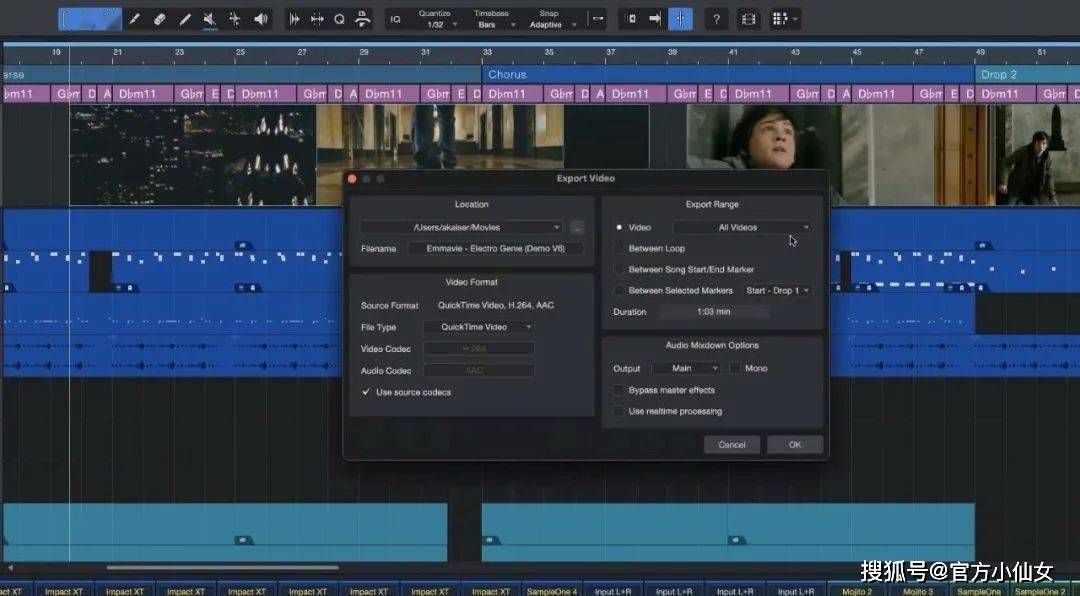Toggle the IQ input quantize button
The width and height of the screenshot is (1080, 596).
395,19
